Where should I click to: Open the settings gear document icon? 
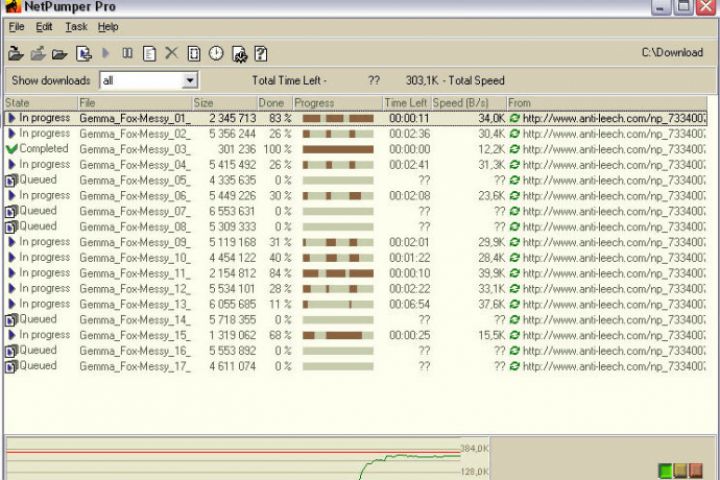(239, 54)
